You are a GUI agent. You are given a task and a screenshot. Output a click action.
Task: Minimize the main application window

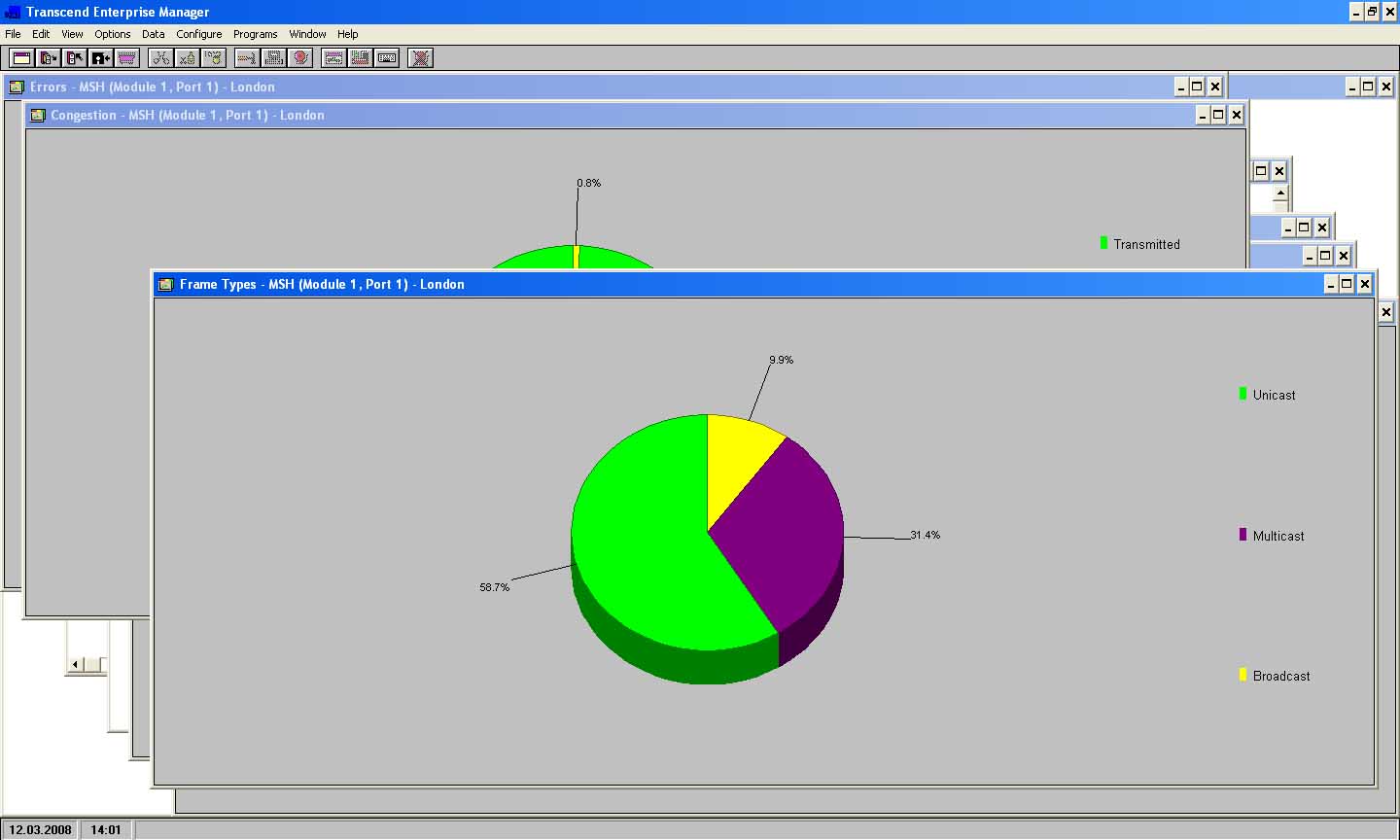point(1357,12)
